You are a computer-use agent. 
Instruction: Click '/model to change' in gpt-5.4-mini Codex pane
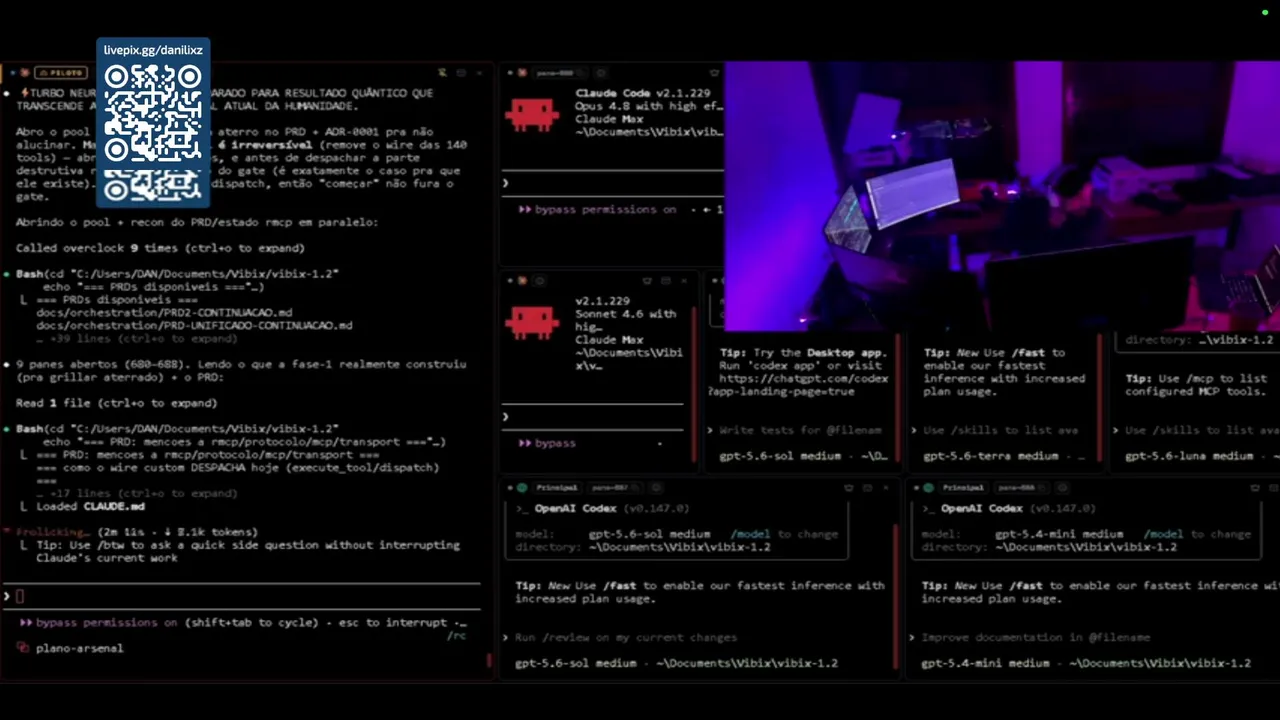click(1197, 534)
